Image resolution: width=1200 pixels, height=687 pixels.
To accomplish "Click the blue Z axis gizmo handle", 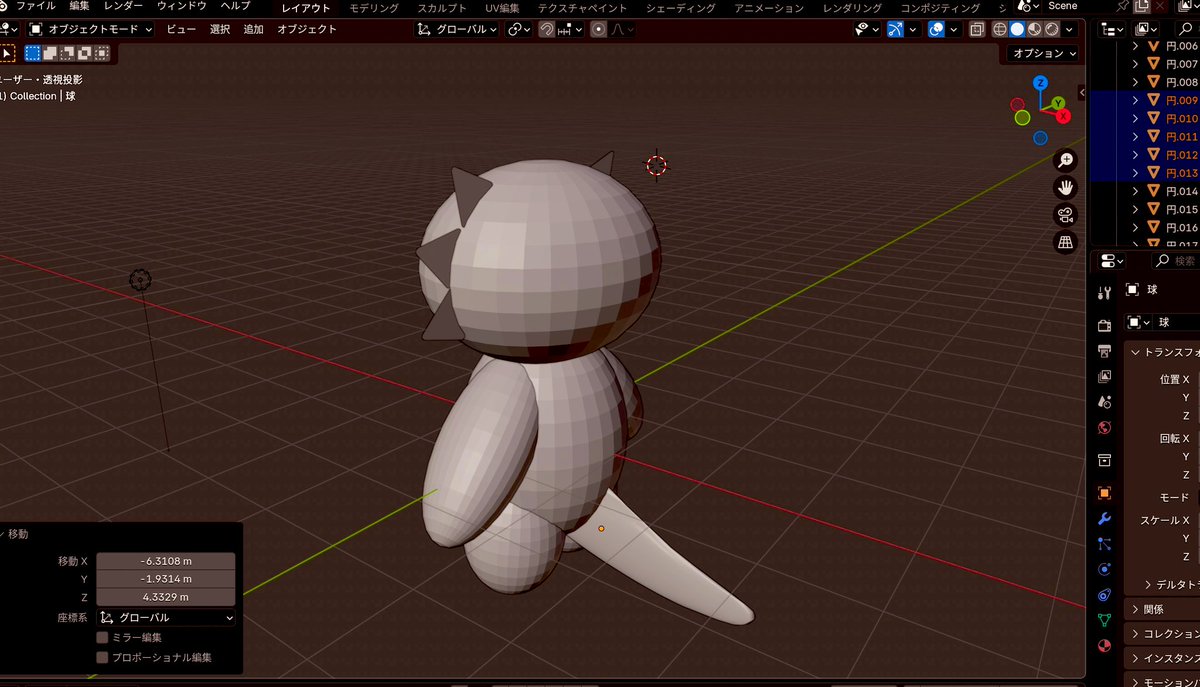I will (x=1041, y=83).
